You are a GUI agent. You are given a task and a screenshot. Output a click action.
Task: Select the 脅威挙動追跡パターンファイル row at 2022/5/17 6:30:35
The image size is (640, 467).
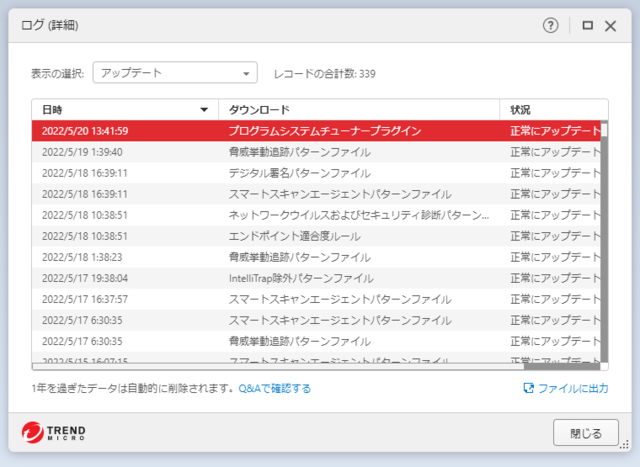(316, 341)
